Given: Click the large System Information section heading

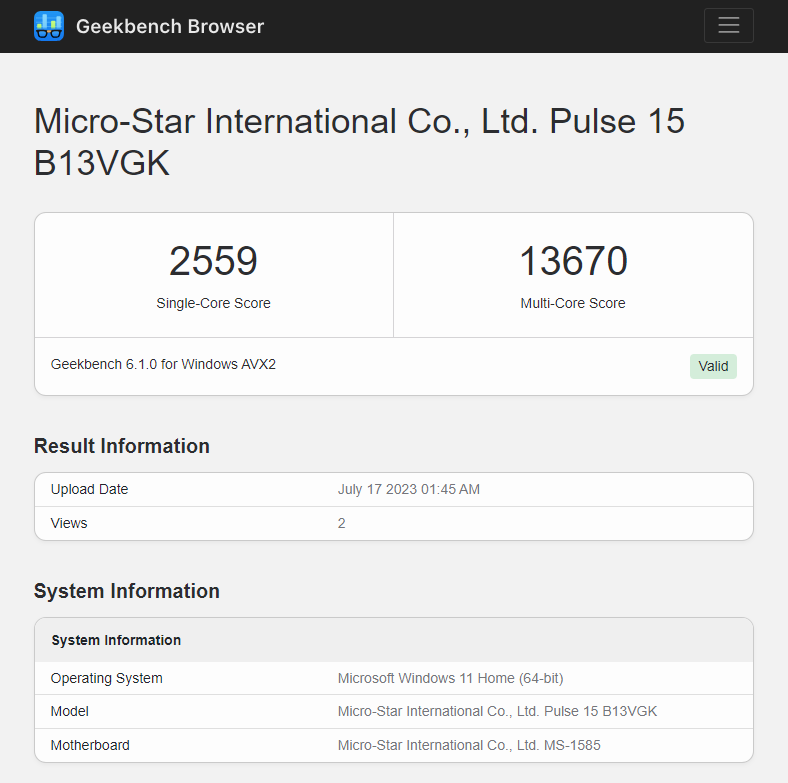Looking at the screenshot, I should [x=127, y=591].
